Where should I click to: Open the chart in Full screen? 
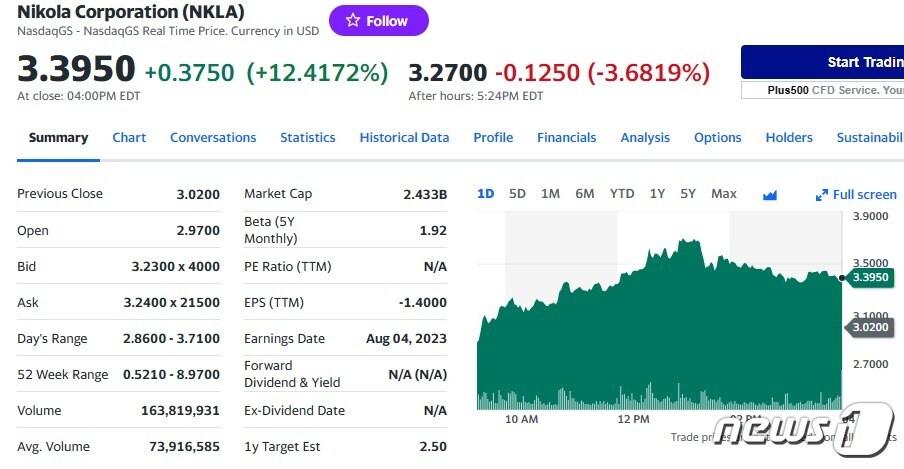[856, 194]
